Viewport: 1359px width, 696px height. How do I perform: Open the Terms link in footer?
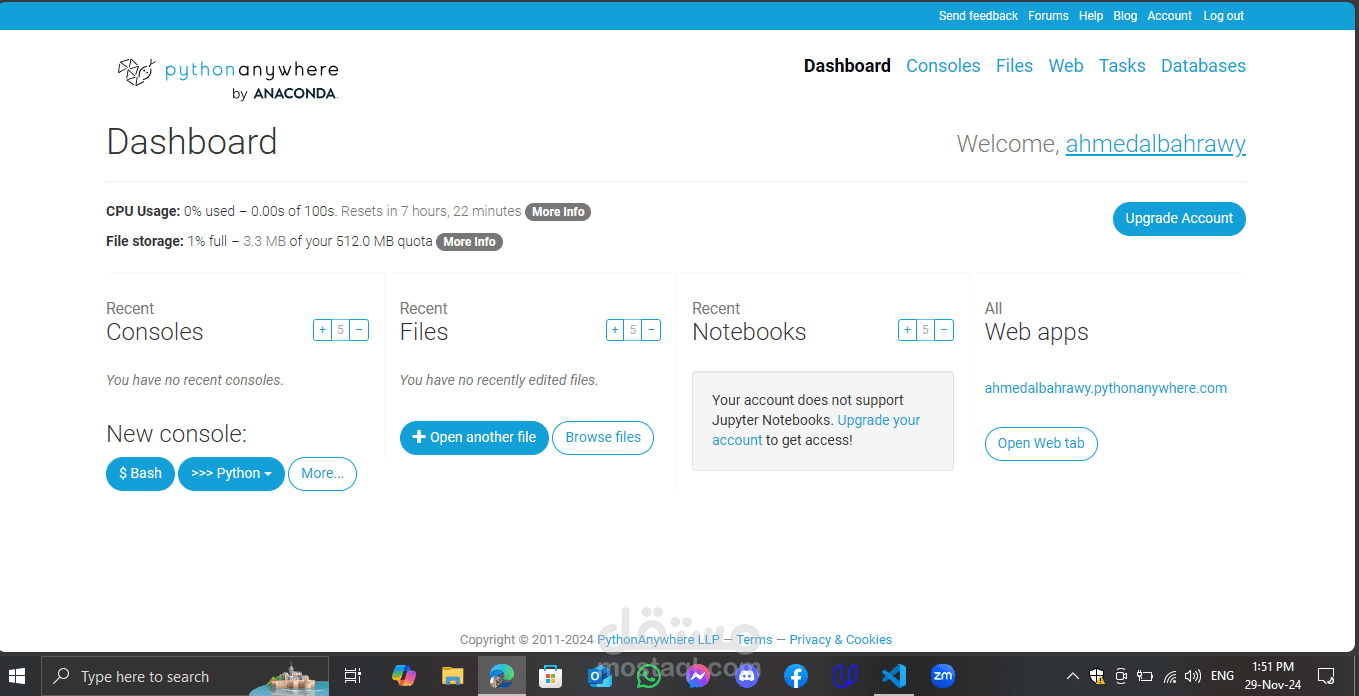pos(754,640)
